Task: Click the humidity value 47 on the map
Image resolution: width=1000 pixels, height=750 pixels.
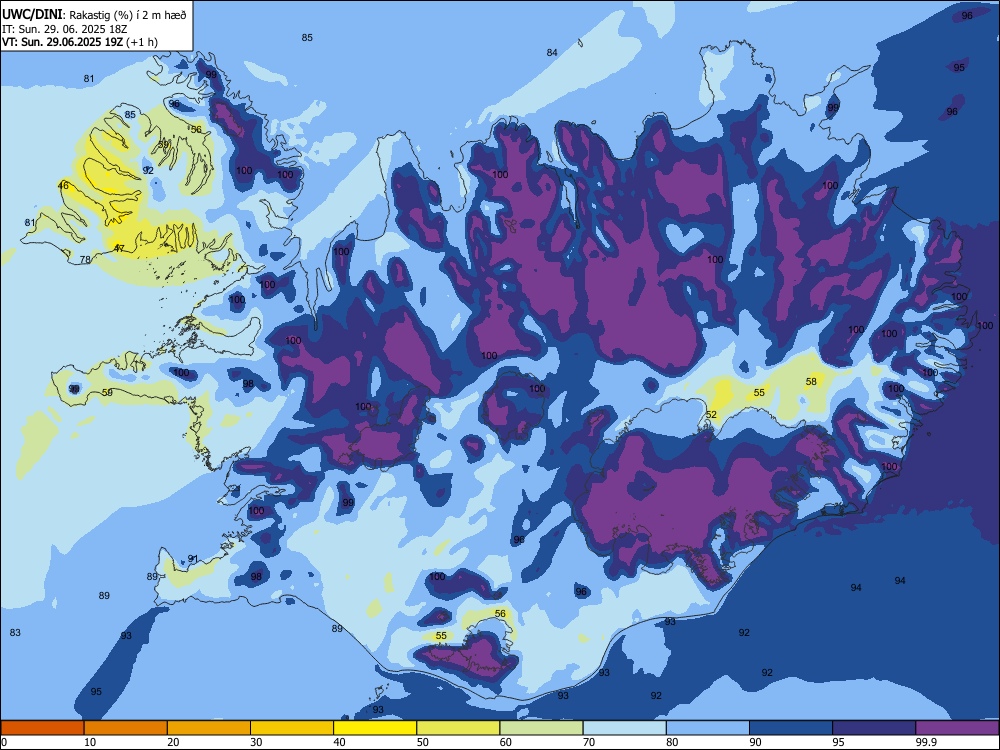Action: point(119,248)
